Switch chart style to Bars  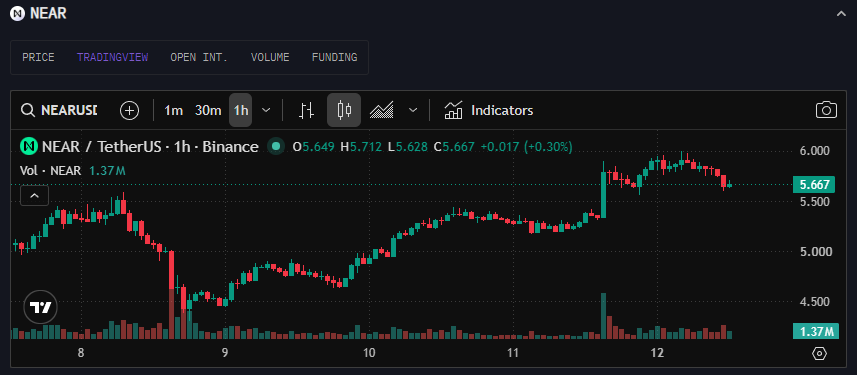pos(307,110)
